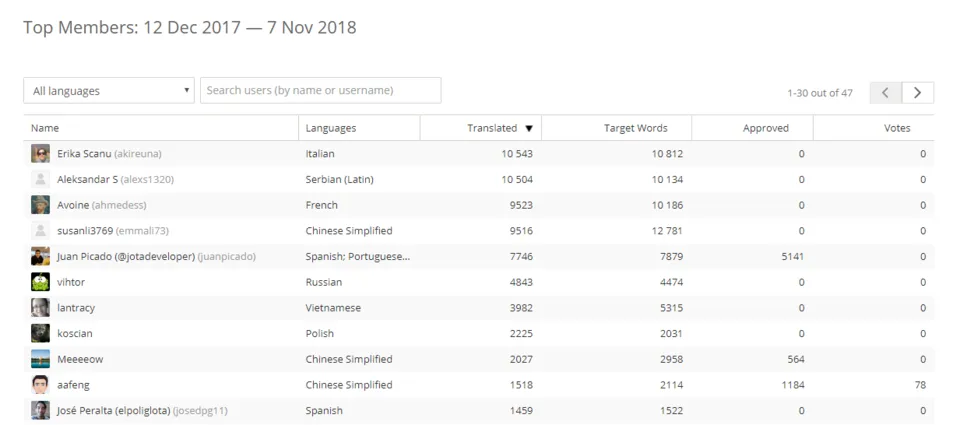This screenshot has width=960, height=425.
Task: Focus the Search users input field
Action: [321, 90]
